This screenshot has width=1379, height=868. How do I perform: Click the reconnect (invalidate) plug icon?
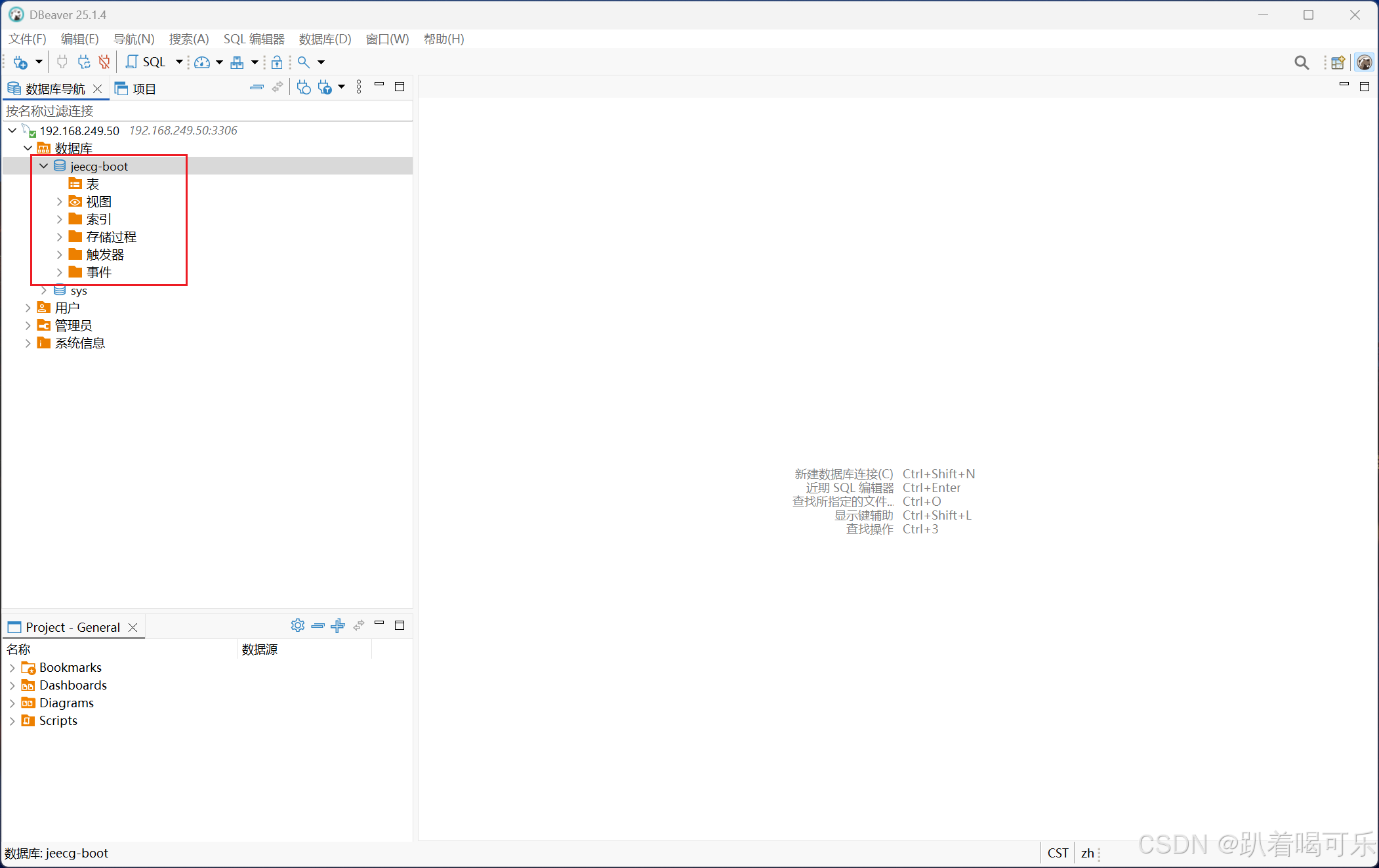(x=84, y=62)
